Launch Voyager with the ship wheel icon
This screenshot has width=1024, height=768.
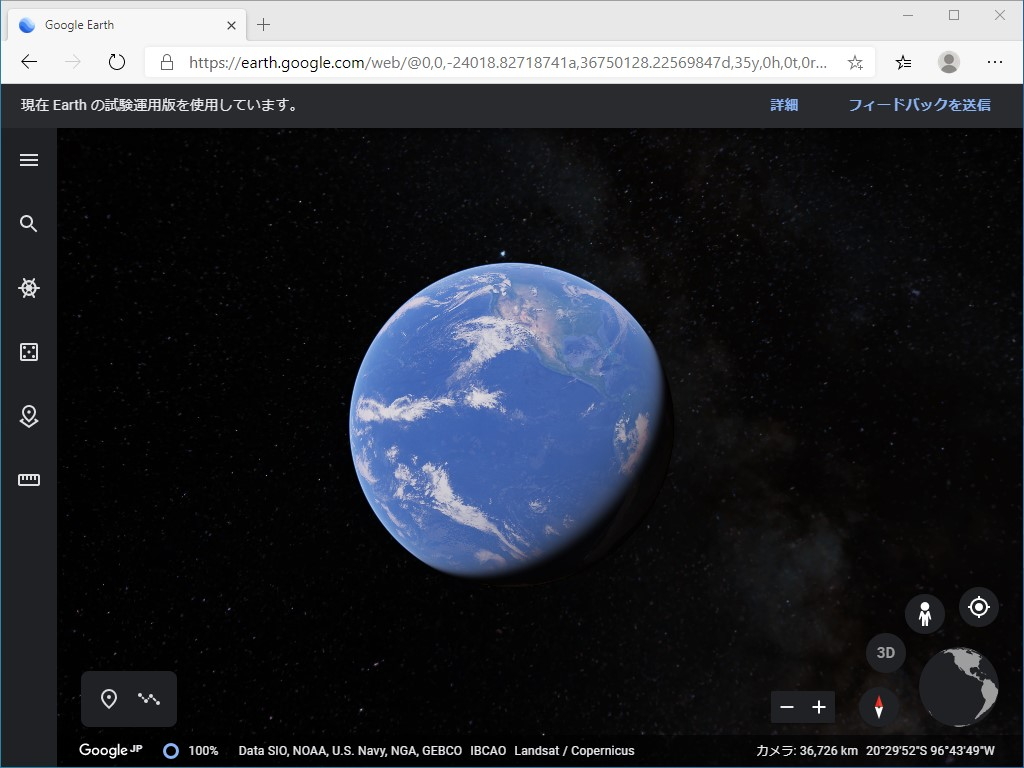29,287
